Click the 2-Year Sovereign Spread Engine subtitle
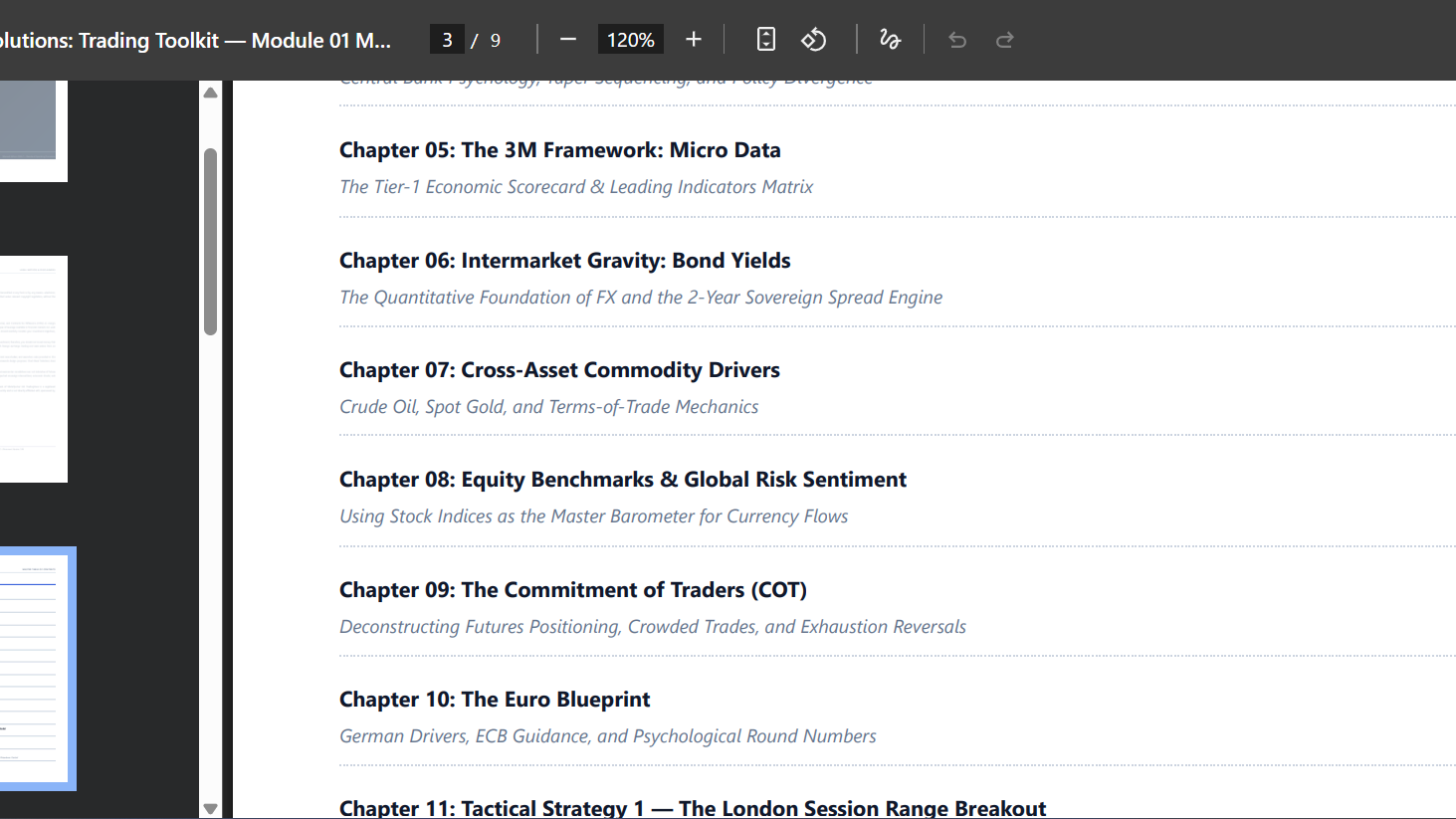The image size is (1456, 819). coord(641,298)
